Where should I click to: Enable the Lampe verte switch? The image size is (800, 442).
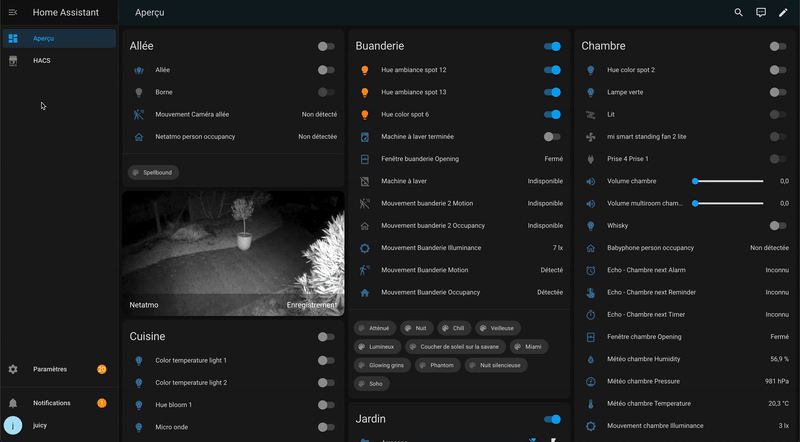coord(778,92)
